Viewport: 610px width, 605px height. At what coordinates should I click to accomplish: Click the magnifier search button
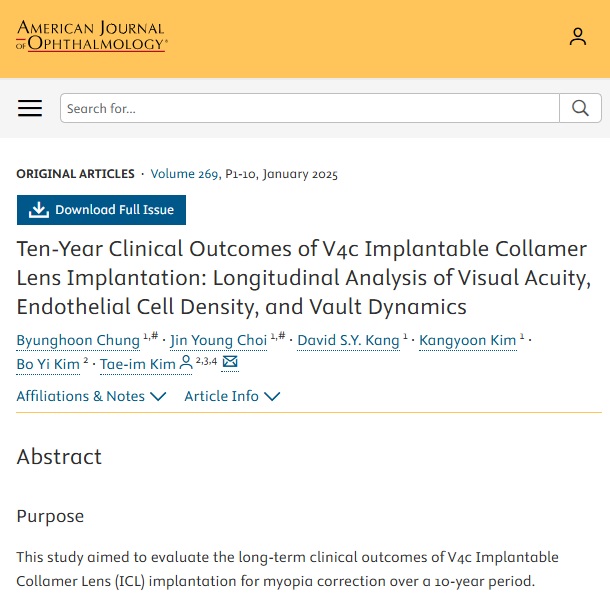point(580,108)
